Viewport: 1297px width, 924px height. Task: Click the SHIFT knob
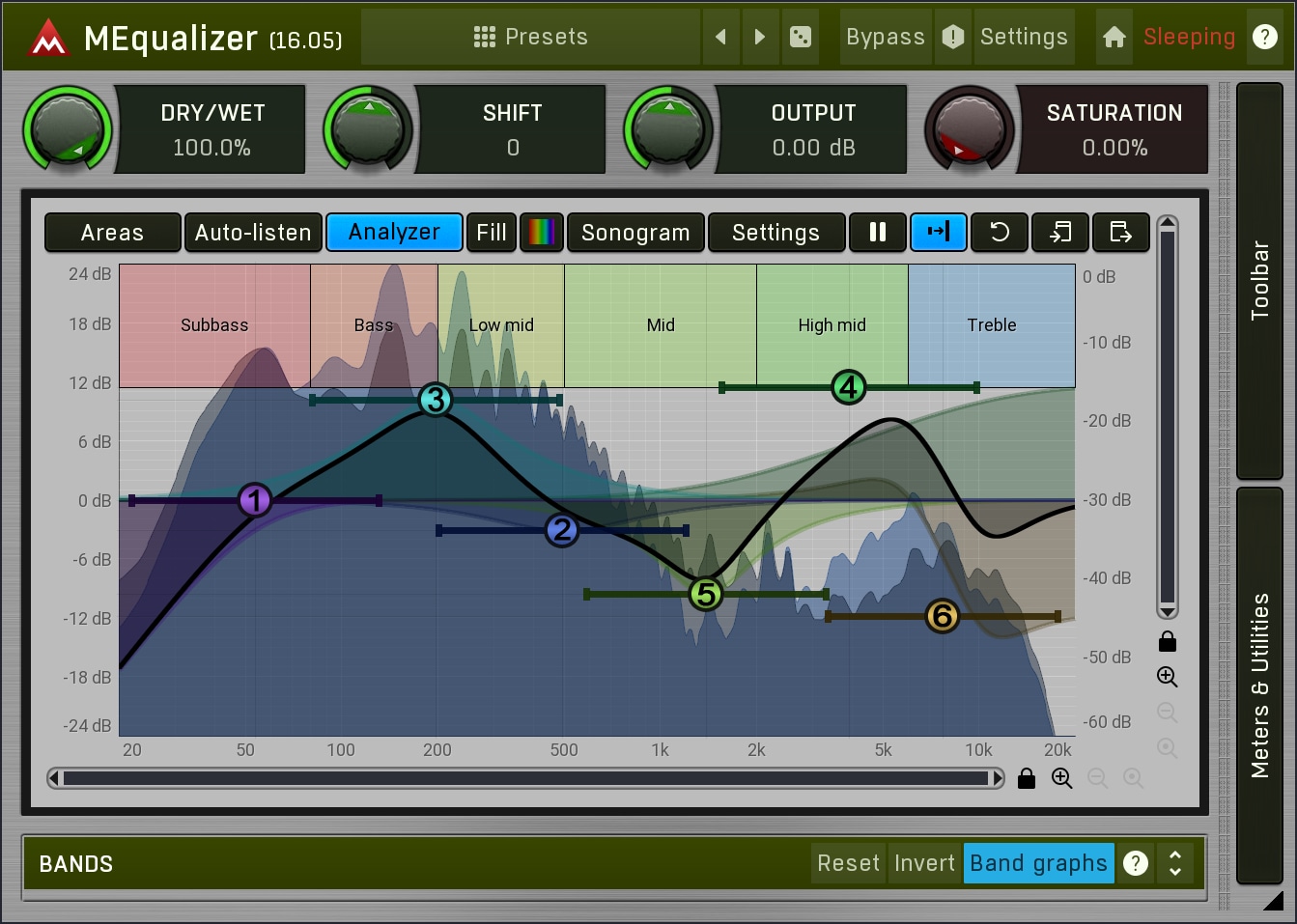(x=368, y=129)
